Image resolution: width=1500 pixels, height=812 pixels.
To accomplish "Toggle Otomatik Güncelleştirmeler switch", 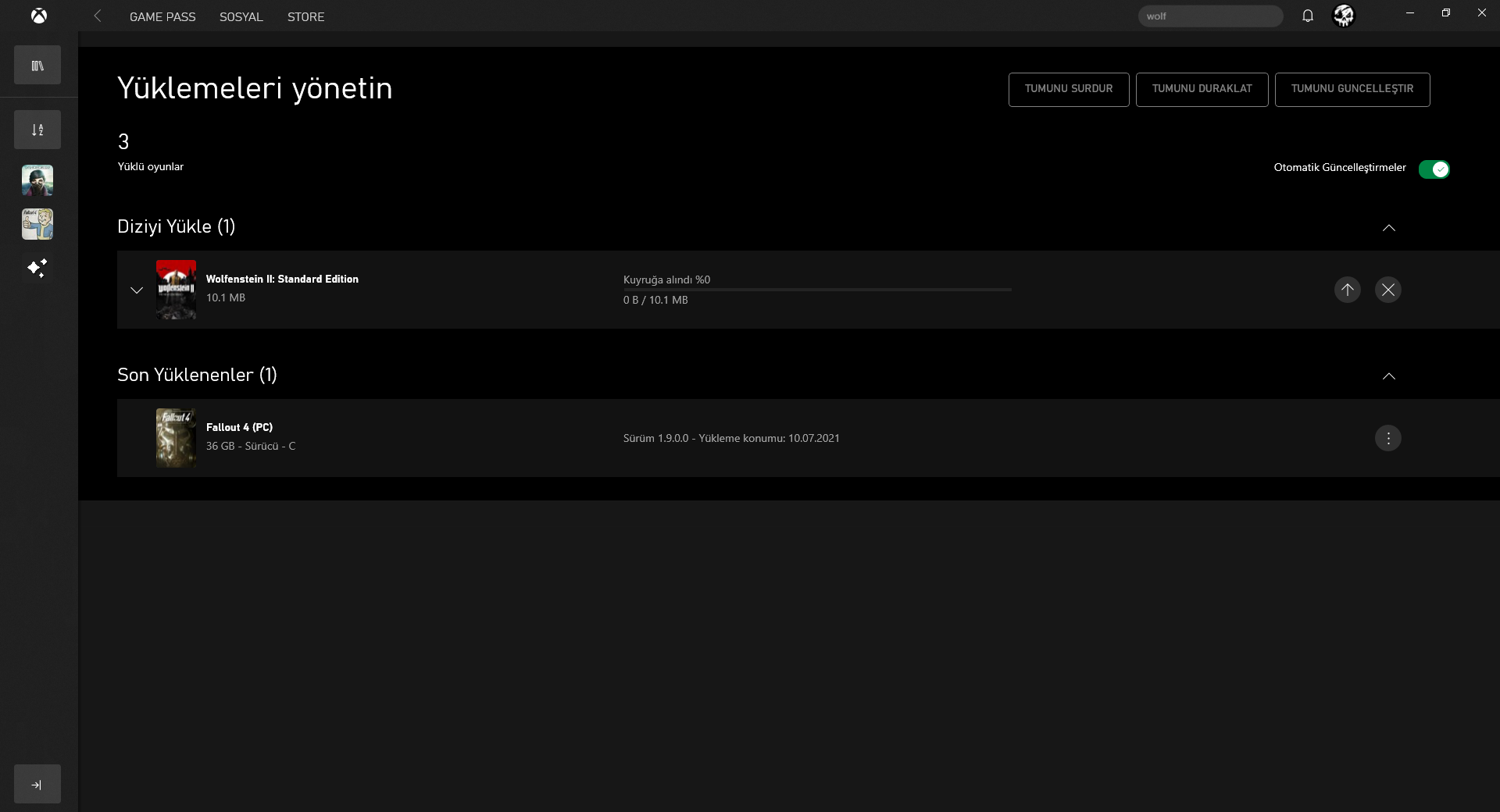I will (x=1434, y=169).
